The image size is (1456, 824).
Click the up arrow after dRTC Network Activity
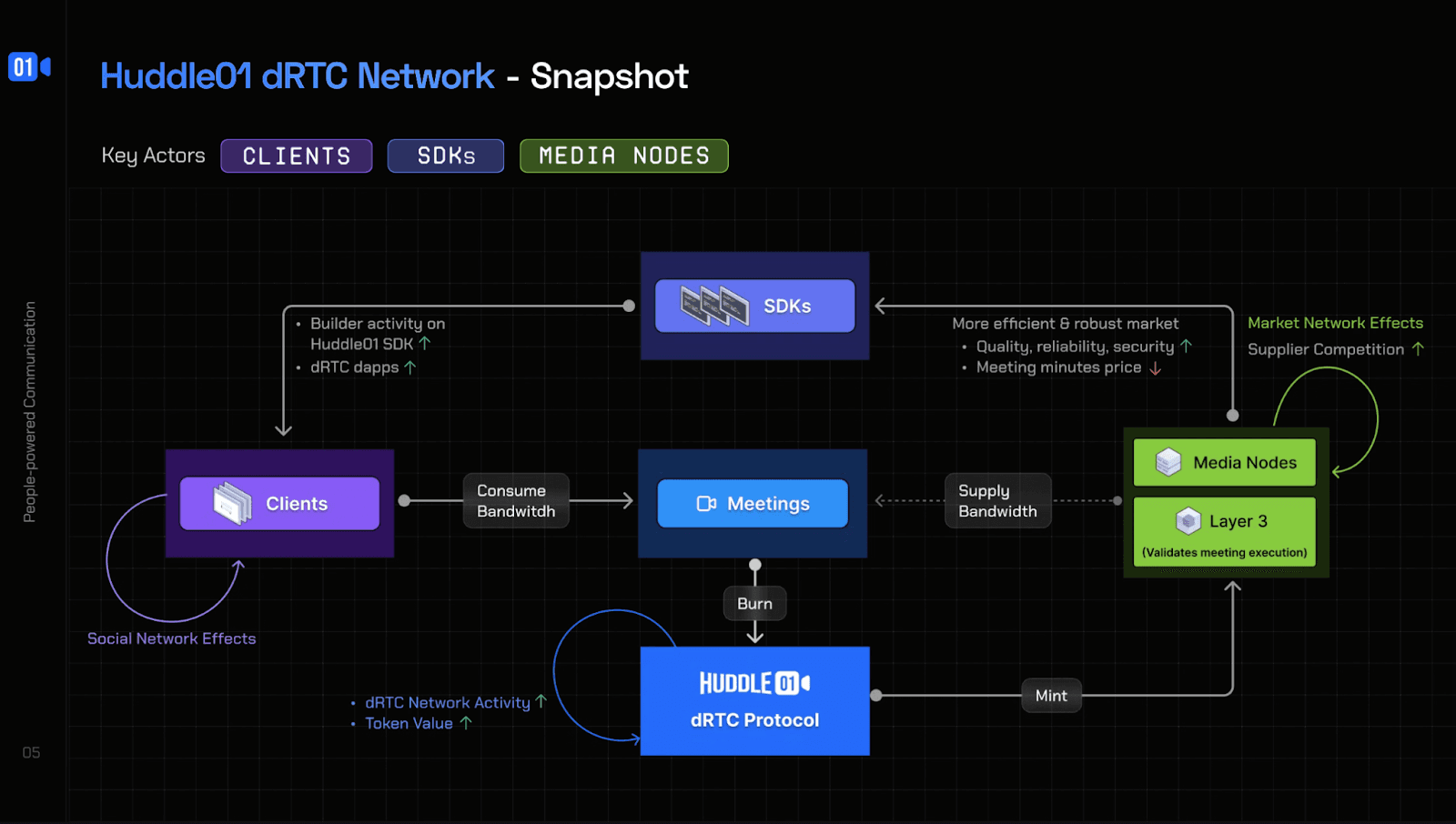click(x=541, y=701)
